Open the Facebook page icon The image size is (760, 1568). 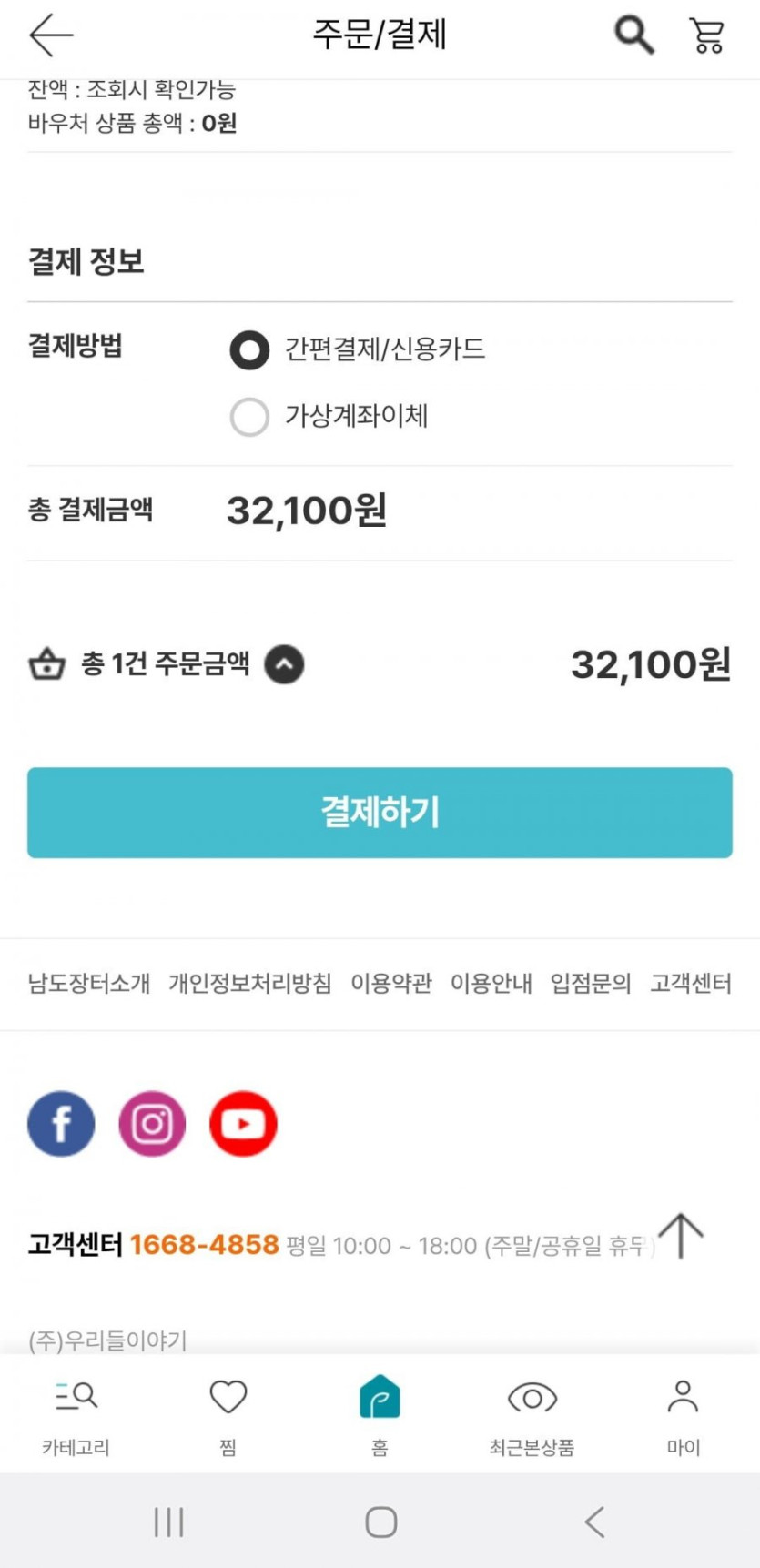click(61, 1124)
